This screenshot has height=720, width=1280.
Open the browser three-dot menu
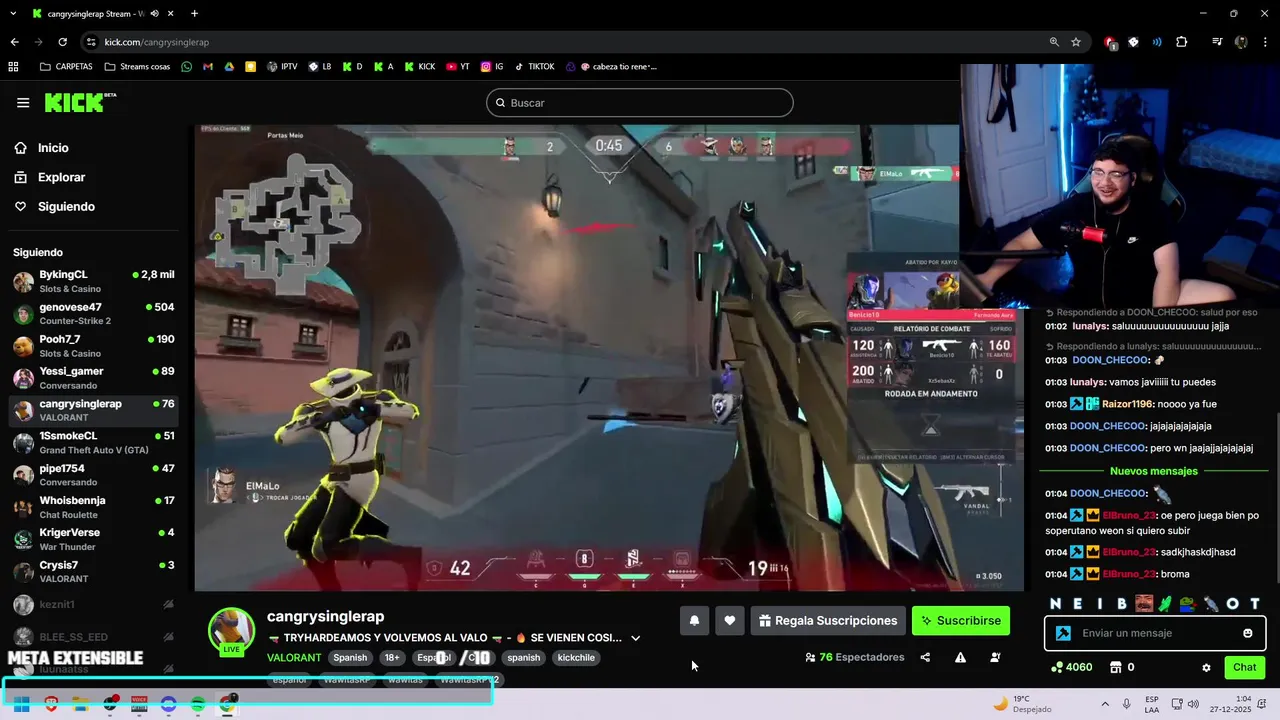coord(1265,42)
